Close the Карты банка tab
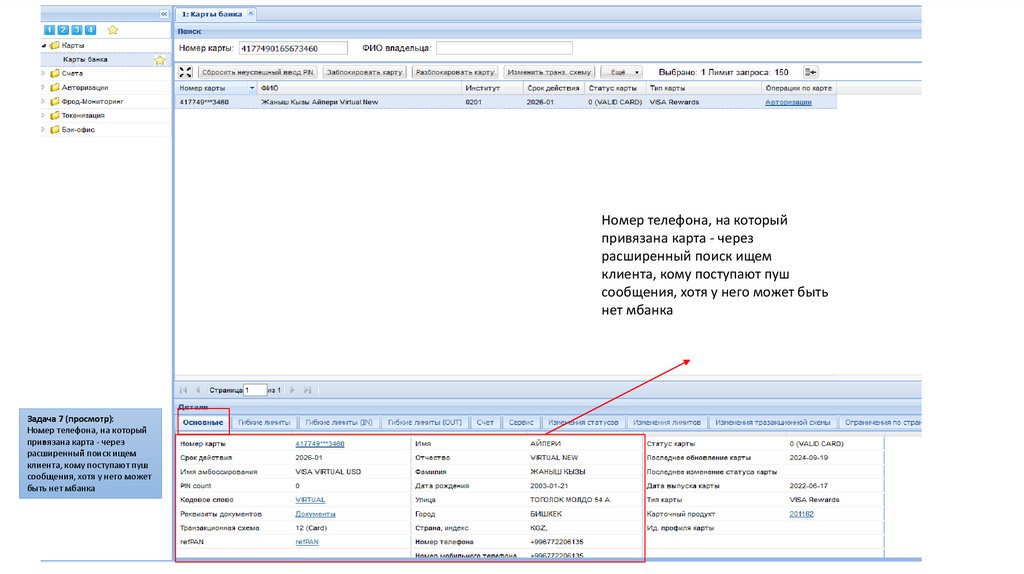The width and height of the screenshot is (1024, 574). coord(250,14)
